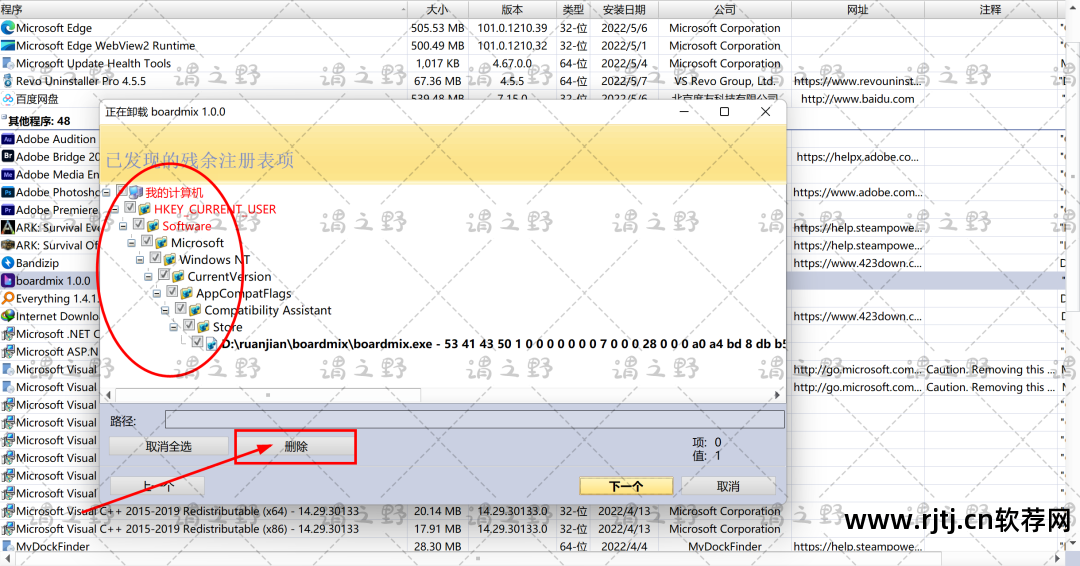This screenshot has height=566, width=1080.
Task: Toggle the HKEY_CURRENT_USER checkbox
Action: click(x=130, y=207)
